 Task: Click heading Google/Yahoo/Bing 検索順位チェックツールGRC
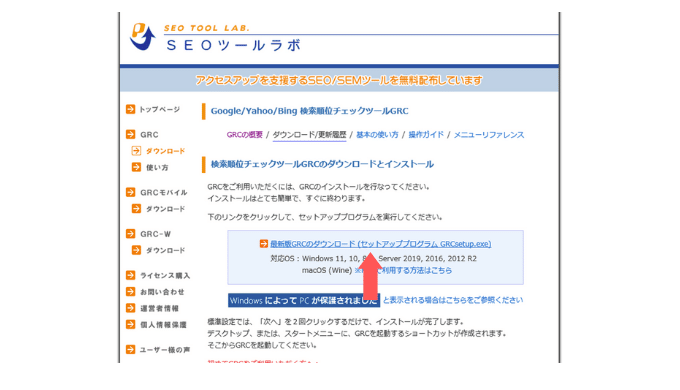pos(310,111)
